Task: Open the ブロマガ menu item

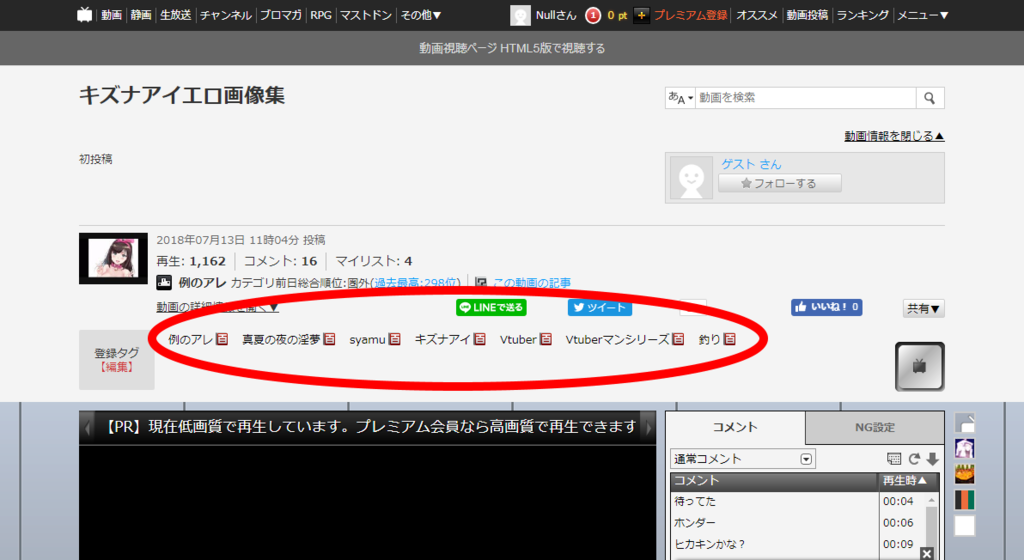Action: 281,14
